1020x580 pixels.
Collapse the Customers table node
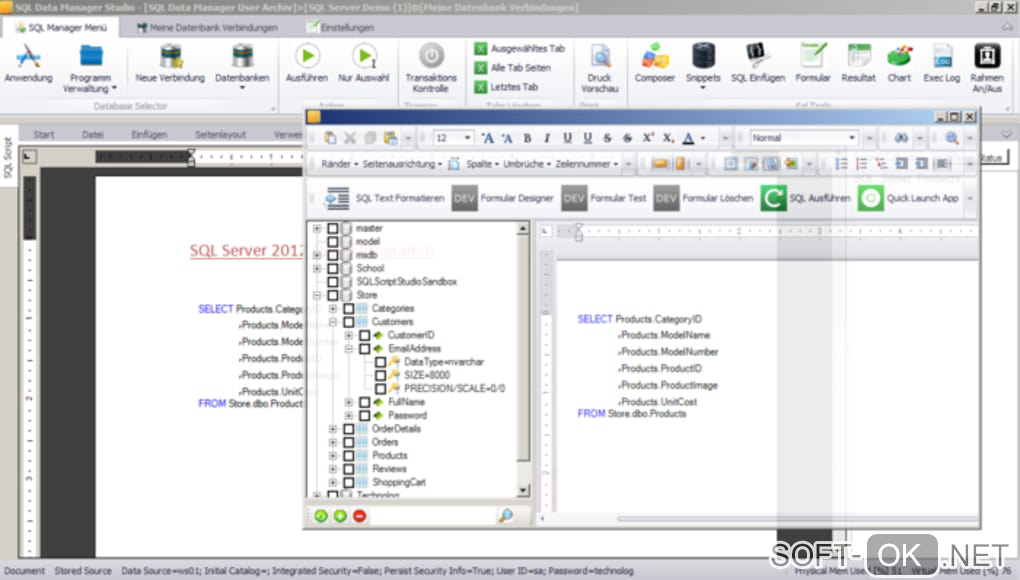click(x=333, y=322)
